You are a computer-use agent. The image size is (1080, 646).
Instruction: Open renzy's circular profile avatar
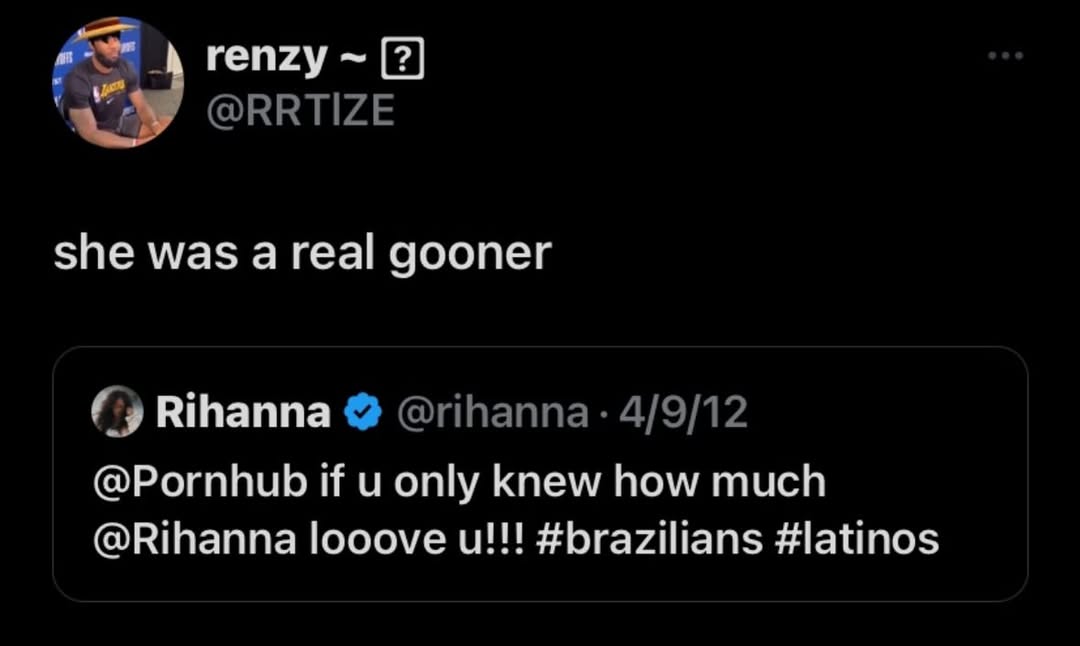(x=119, y=82)
